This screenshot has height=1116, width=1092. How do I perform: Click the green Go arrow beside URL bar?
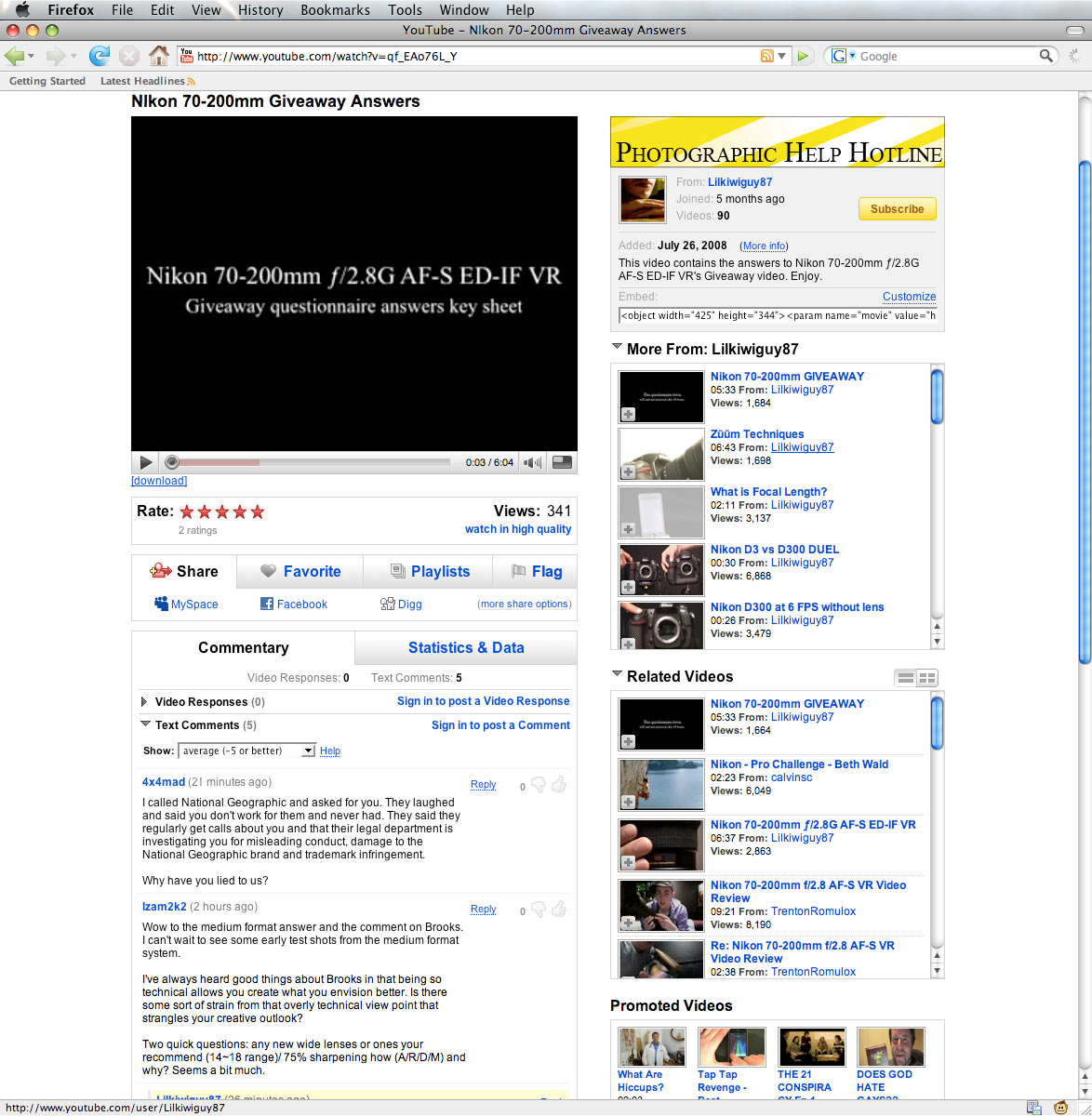[x=805, y=56]
